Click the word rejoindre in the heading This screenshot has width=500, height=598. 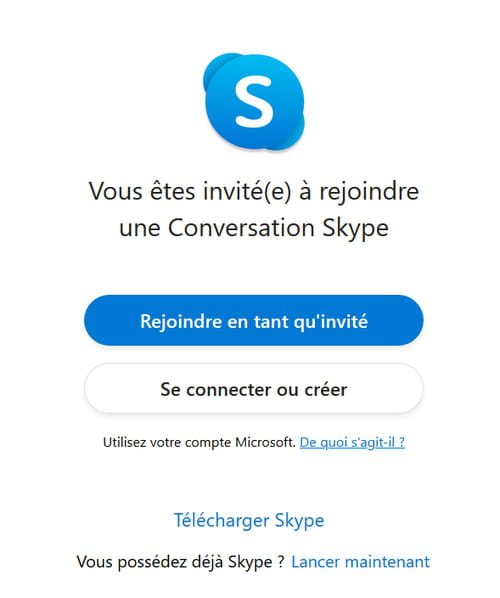click(369, 192)
